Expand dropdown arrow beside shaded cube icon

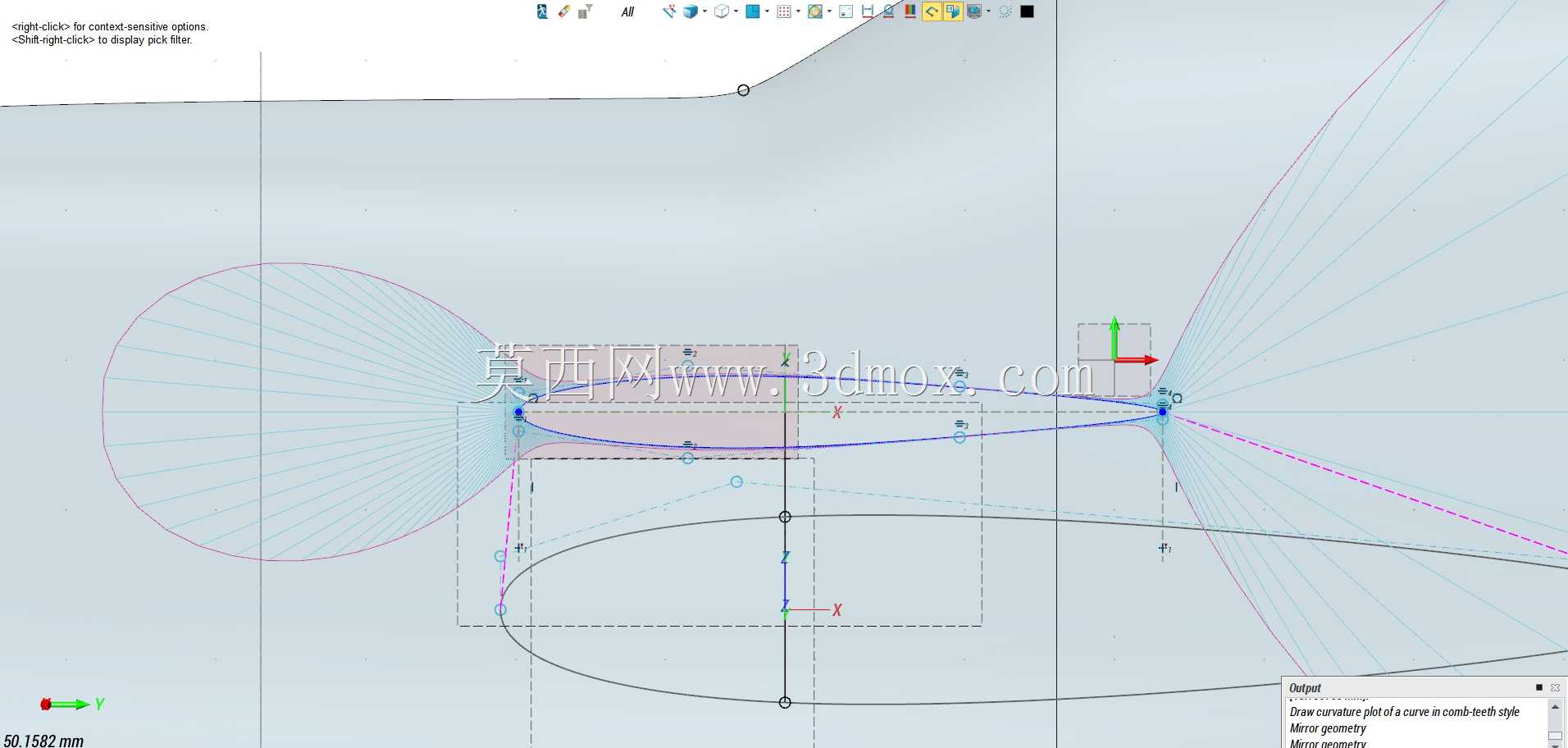point(704,11)
